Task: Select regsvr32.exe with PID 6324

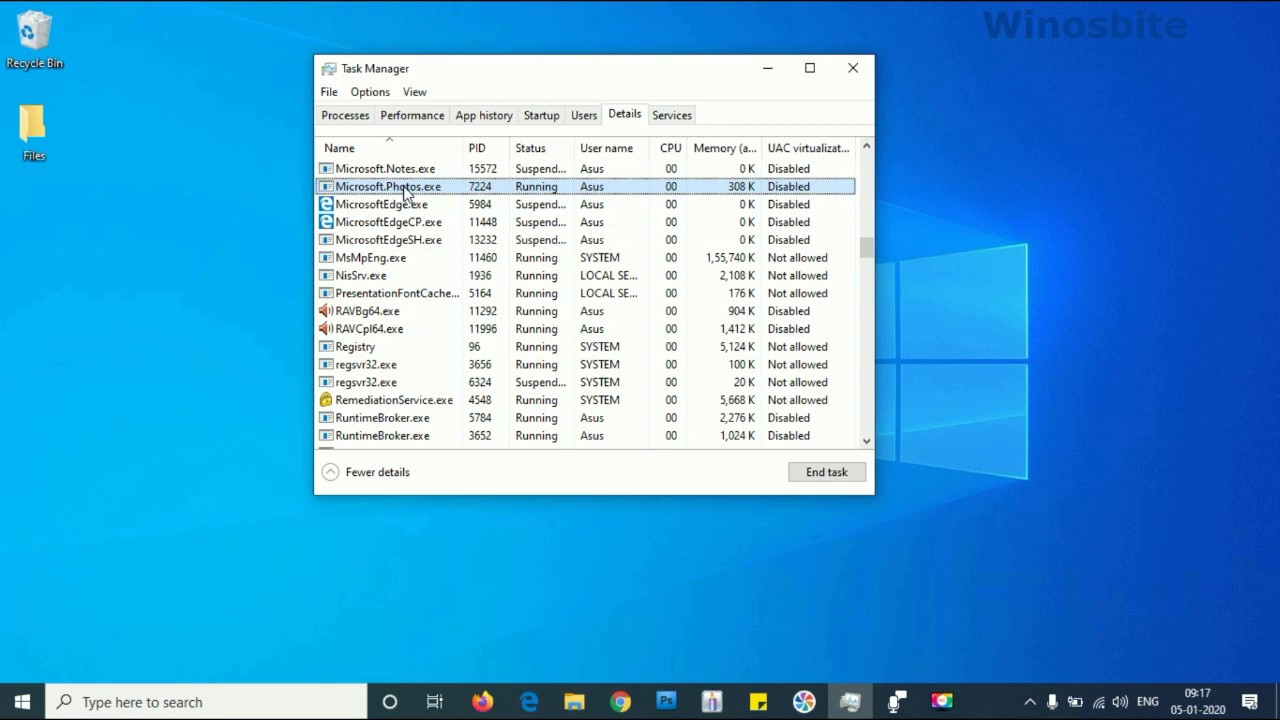Action: coord(587,382)
